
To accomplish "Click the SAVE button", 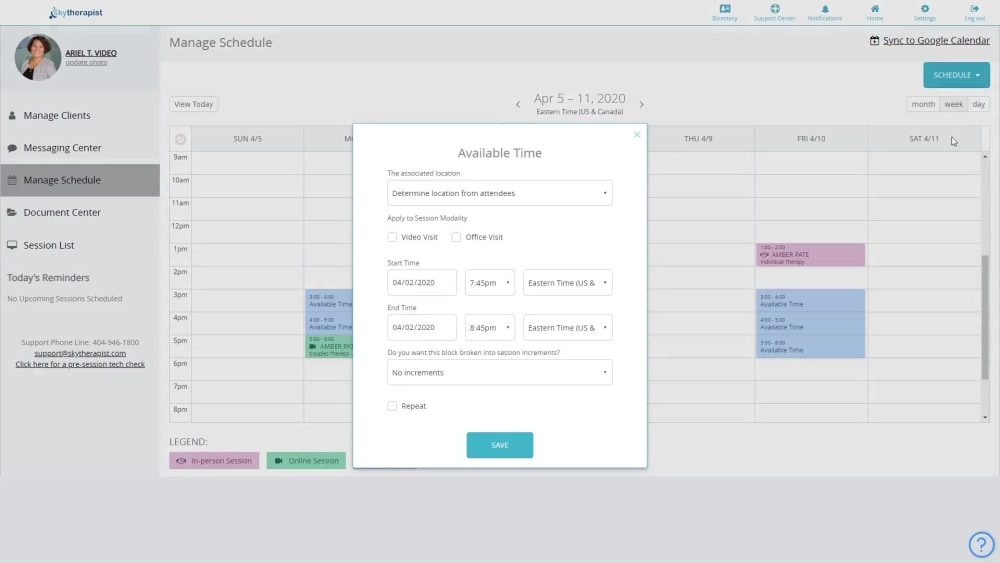I will point(499,445).
